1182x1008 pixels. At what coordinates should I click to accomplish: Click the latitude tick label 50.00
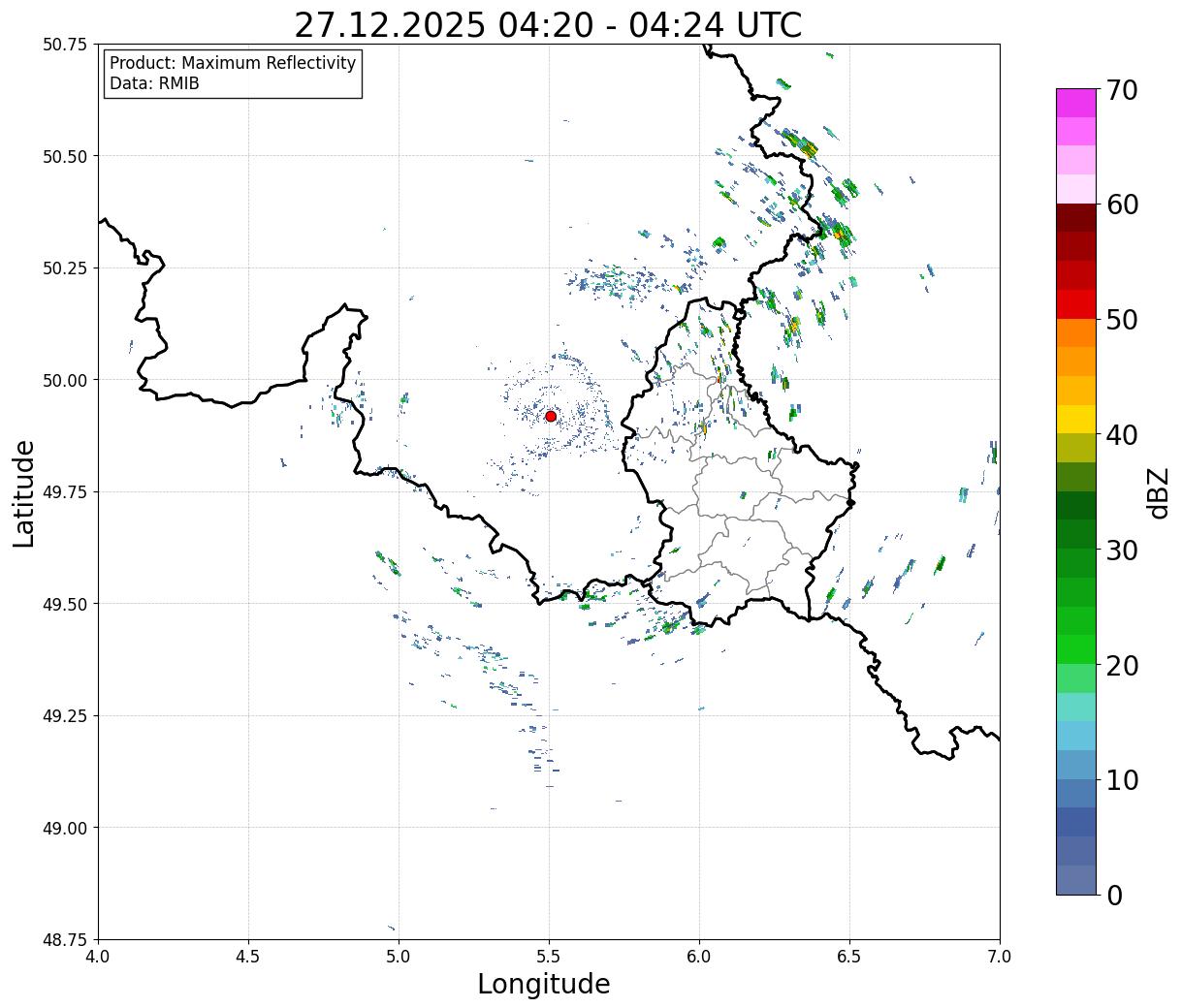[x=65, y=380]
